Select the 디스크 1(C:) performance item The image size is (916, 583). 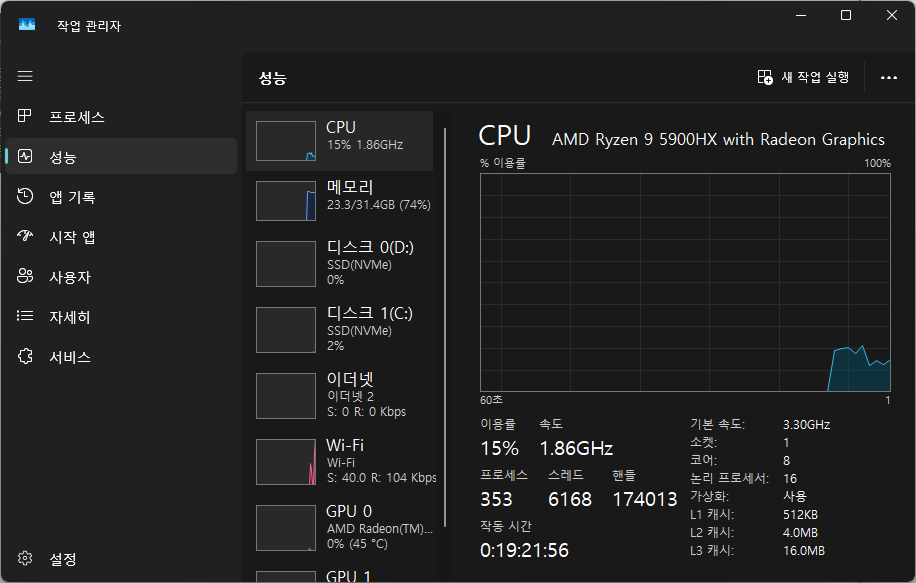point(340,330)
